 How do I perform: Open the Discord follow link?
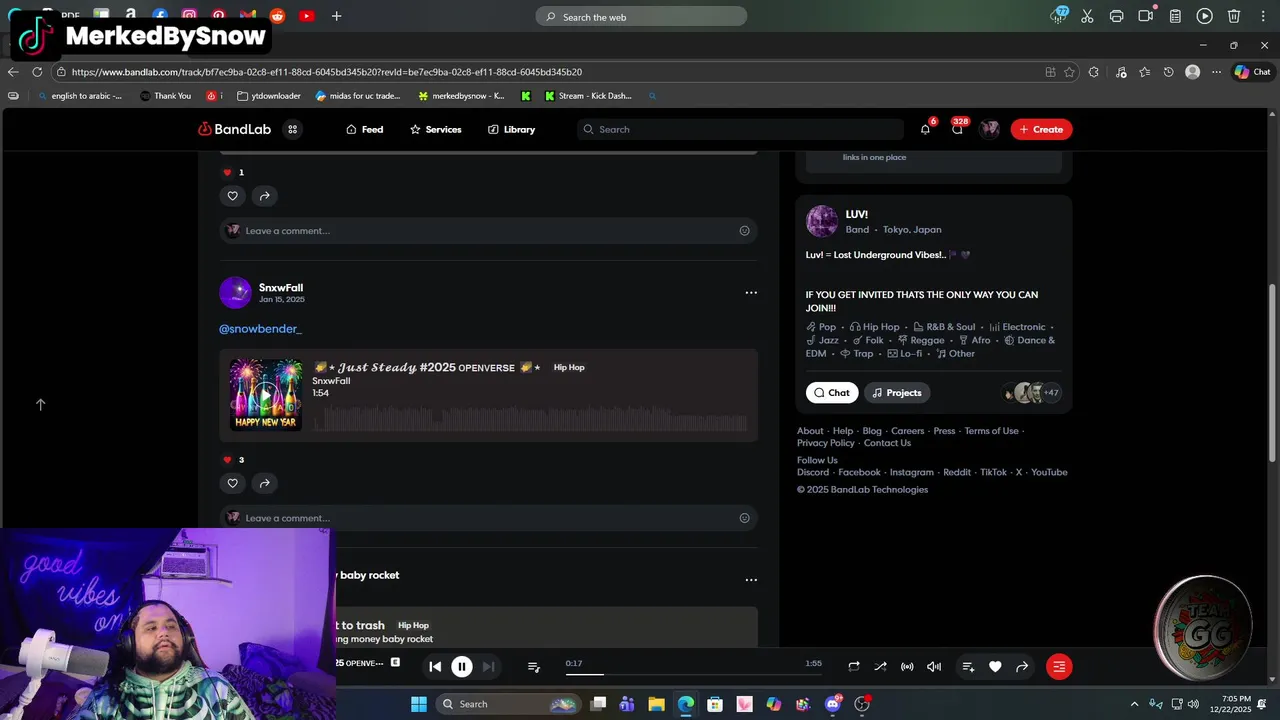point(813,472)
